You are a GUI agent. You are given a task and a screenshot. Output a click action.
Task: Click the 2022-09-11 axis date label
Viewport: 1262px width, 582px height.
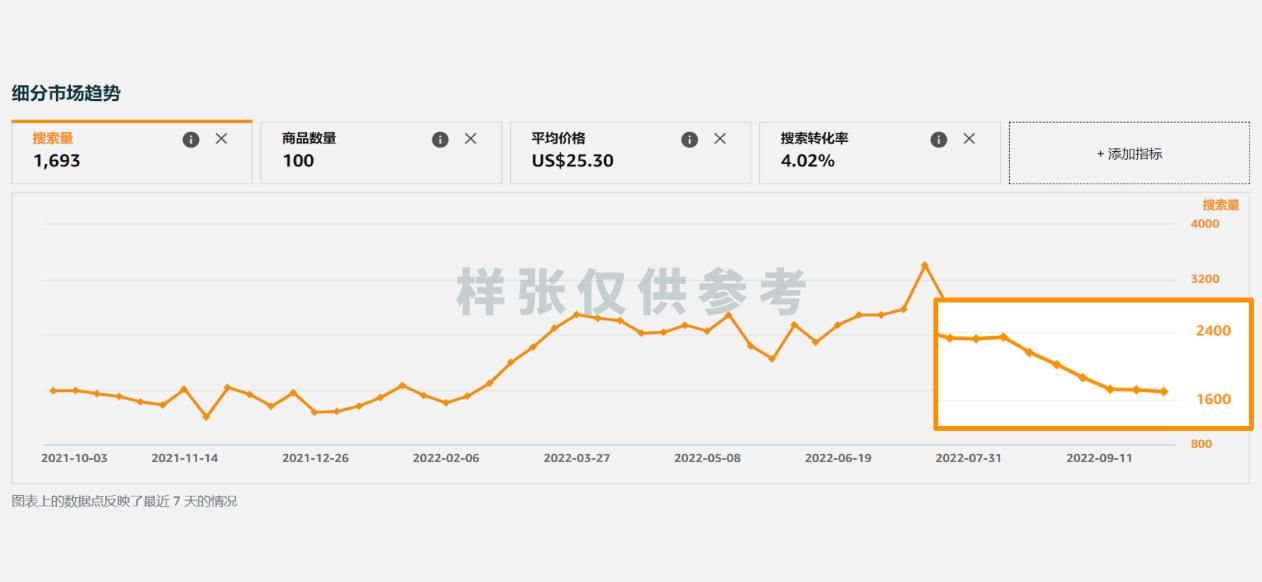pyautogui.click(x=1099, y=458)
